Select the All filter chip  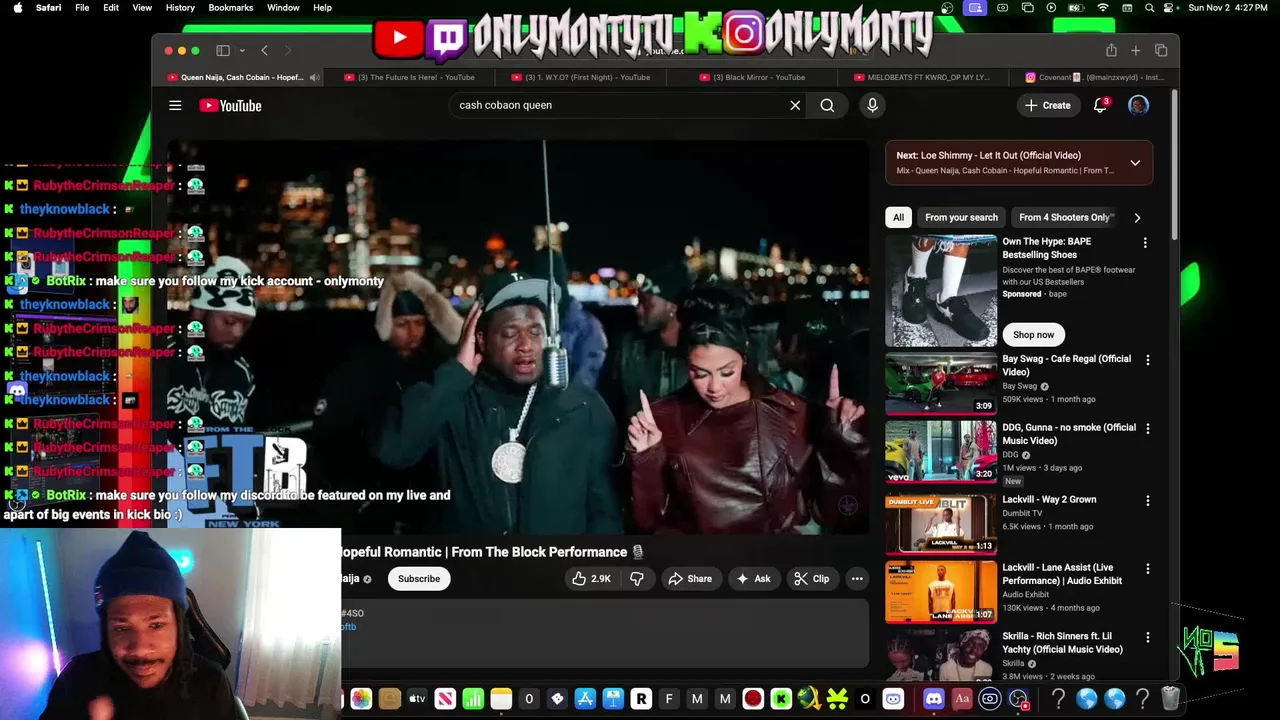[898, 217]
